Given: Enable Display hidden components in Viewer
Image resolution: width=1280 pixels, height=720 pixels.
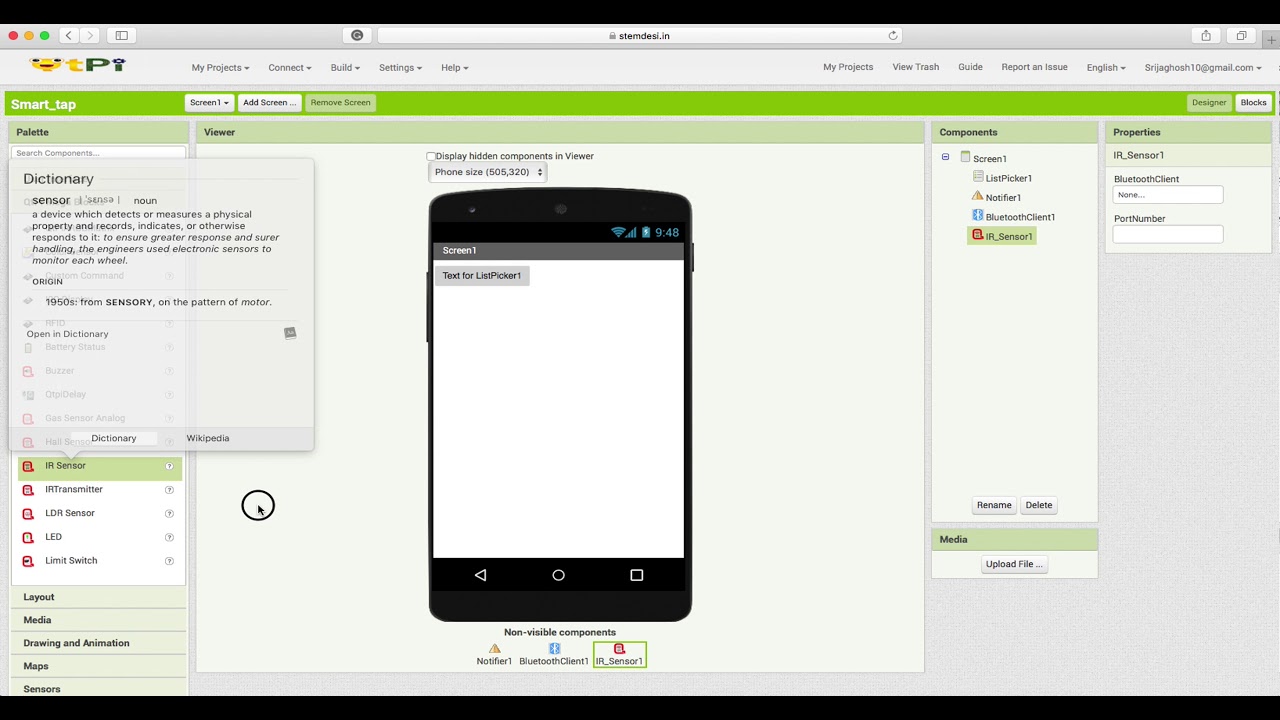Looking at the screenshot, I should (x=431, y=156).
